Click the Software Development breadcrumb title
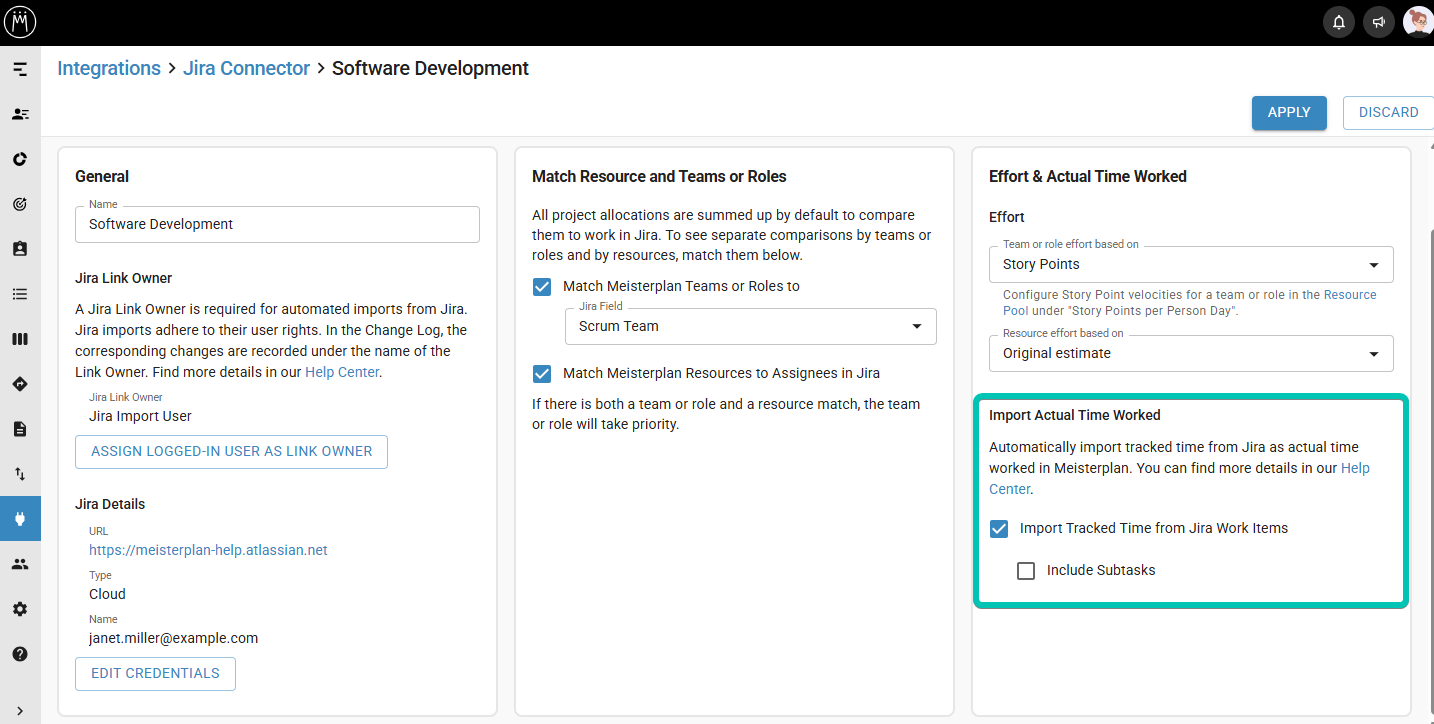Image resolution: width=1434 pixels, height=724 pixels. click(430, 68)
